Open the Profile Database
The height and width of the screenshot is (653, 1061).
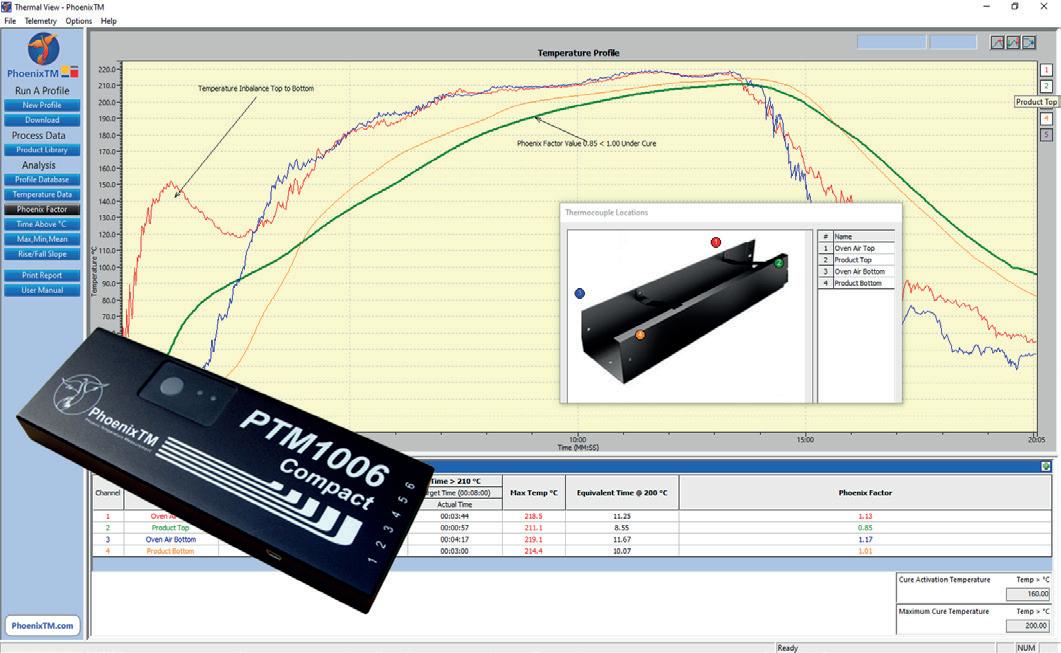tap(42, 180)
